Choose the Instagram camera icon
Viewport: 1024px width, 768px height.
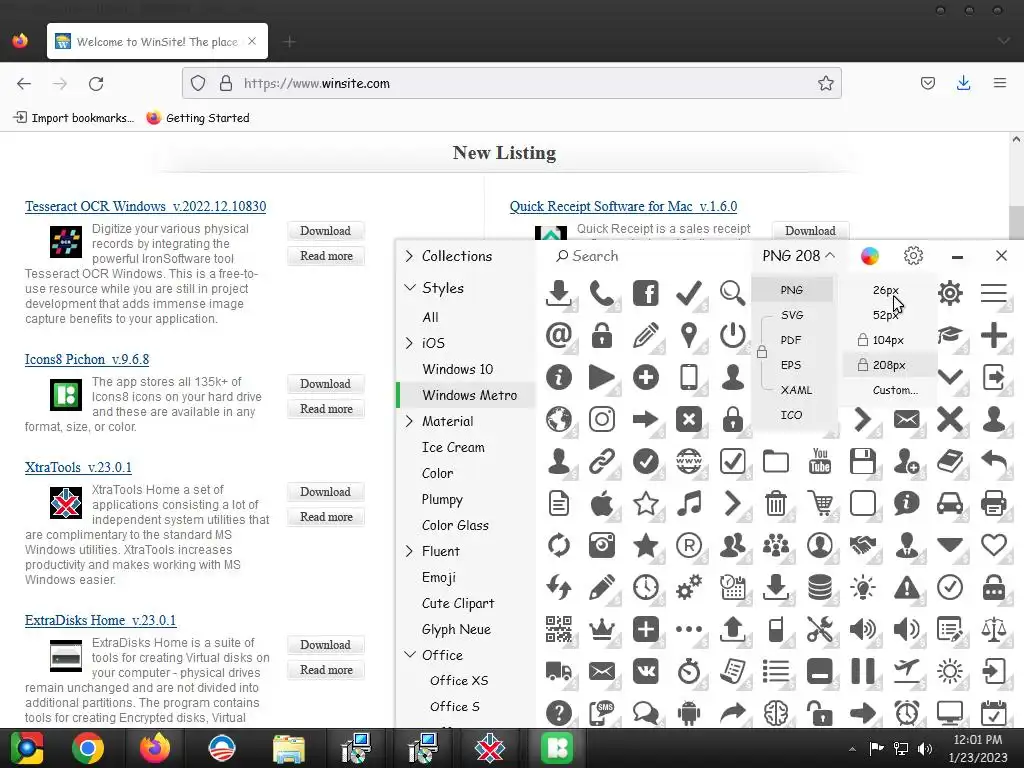(x=601, y=419)
